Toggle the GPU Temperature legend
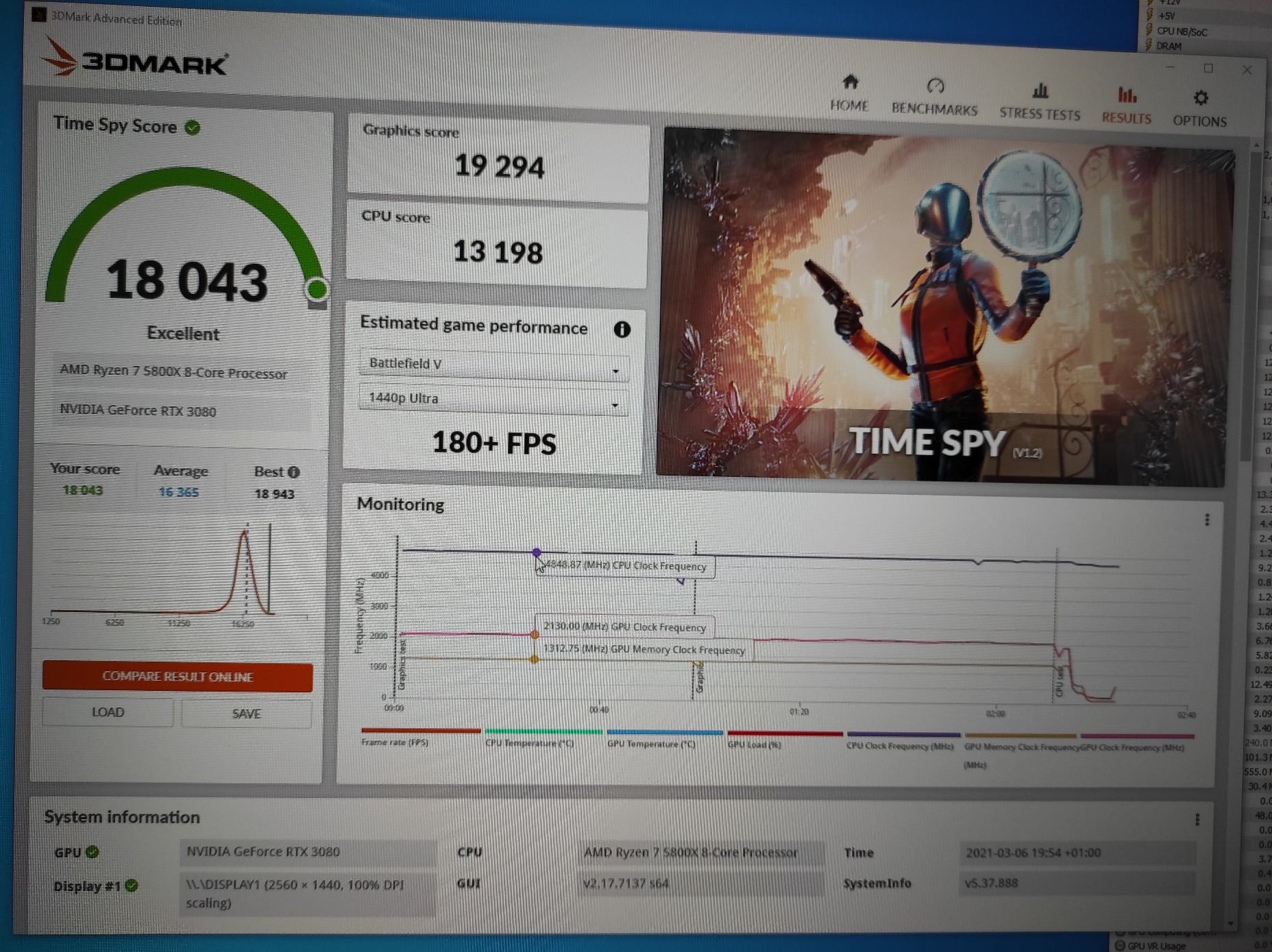The image size is (1272, 952). (x=664, y=739)
